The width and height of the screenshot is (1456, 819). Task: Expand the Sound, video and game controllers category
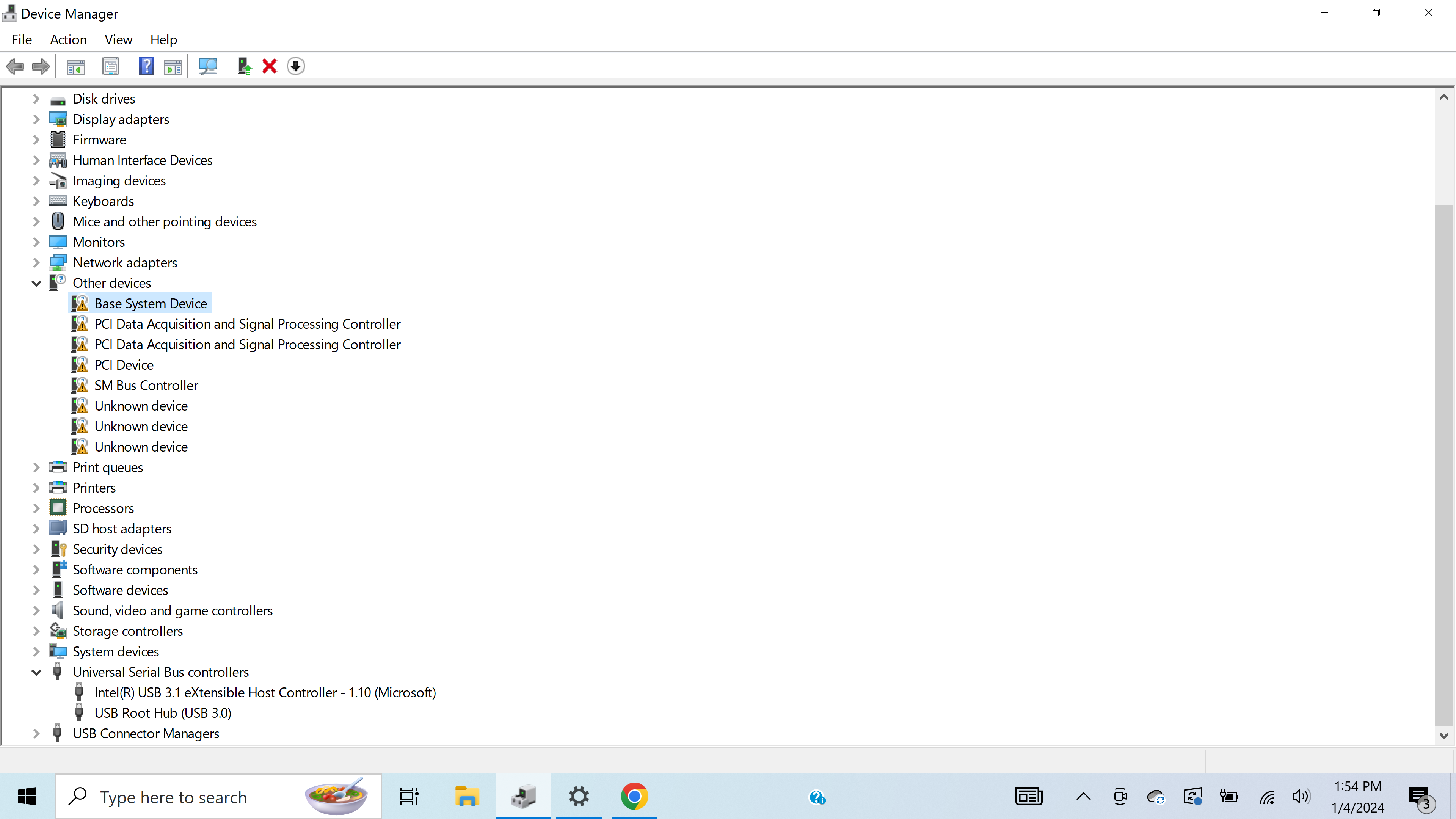coord(36,610)
